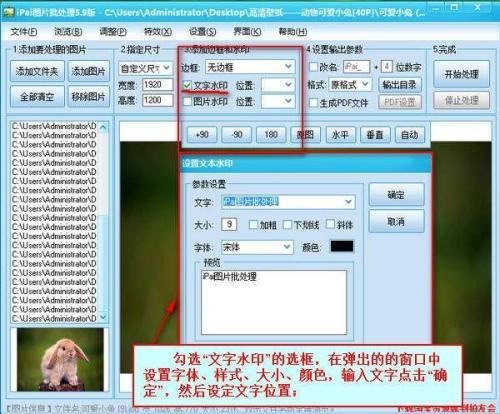Open the 调整(P) menu

click(x=113, y=32)
